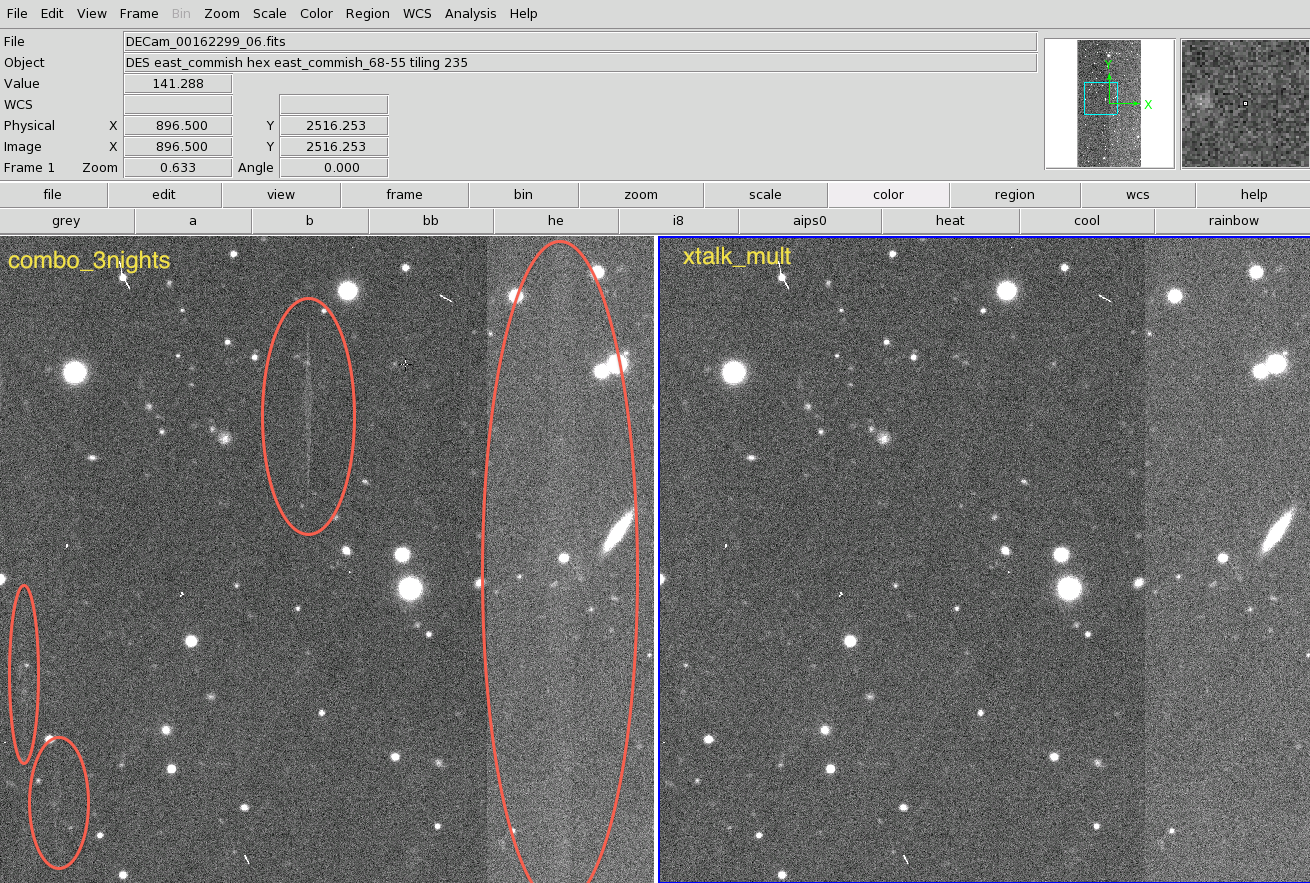
Task: Choose the 'cool' colormap
Action: (1086, 221)
